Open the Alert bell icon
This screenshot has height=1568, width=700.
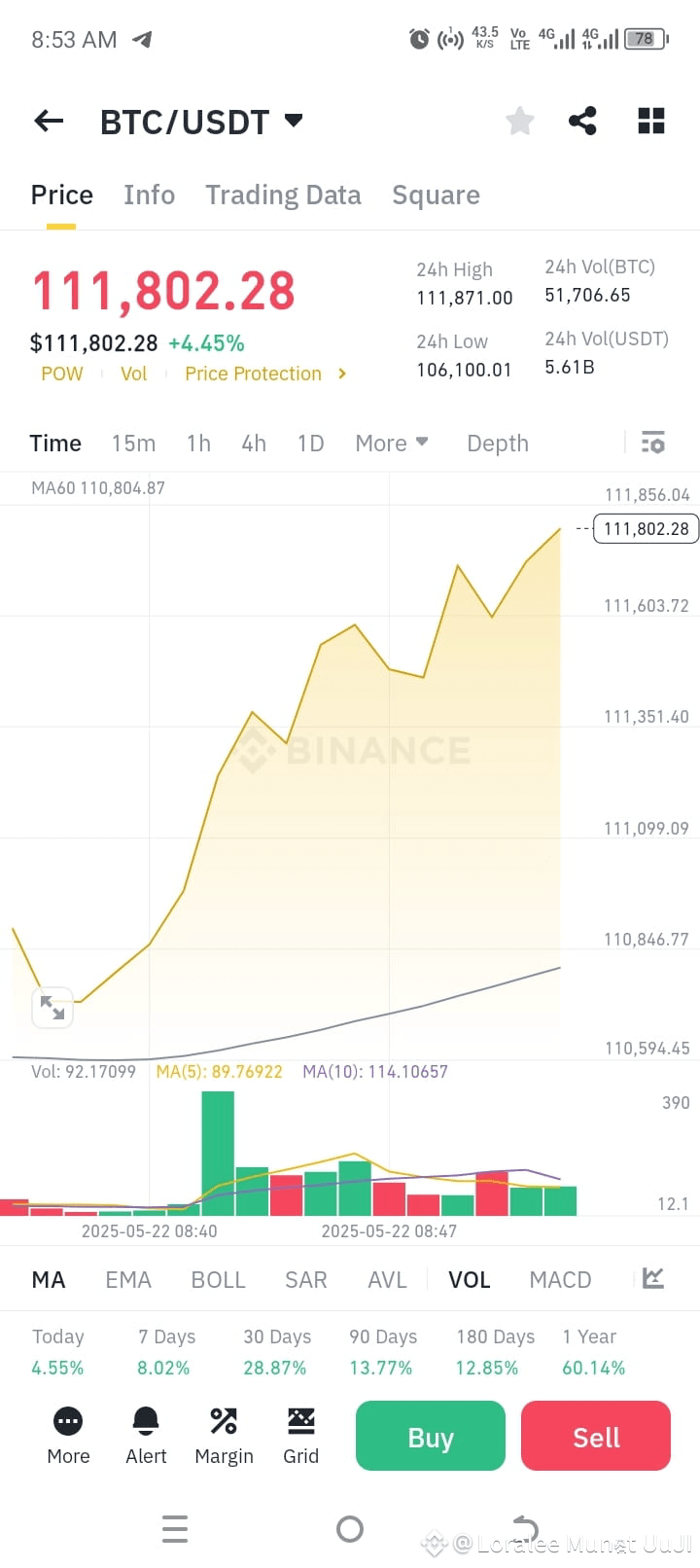[146, 1421]
